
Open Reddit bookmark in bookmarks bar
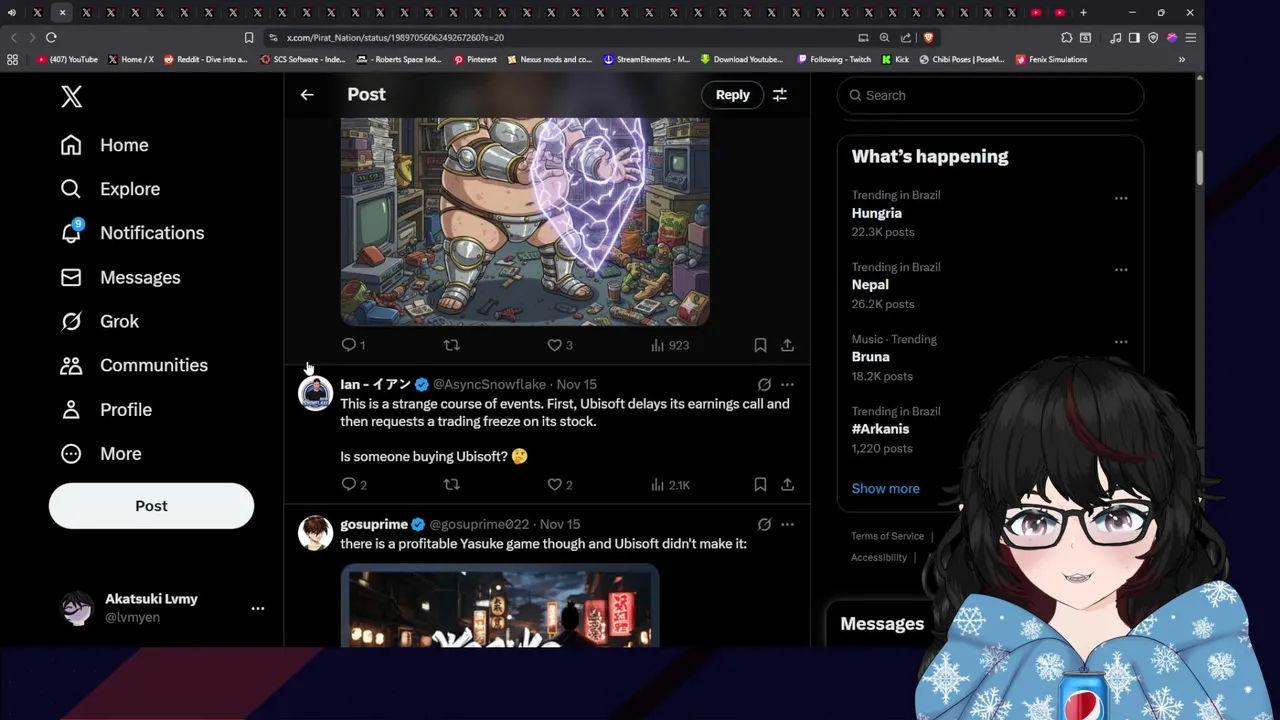pyautogui.click(x=204, y=59)
